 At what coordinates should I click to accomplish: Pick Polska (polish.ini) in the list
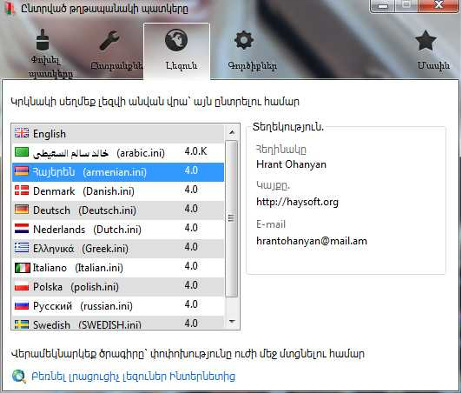click(118, 287)
